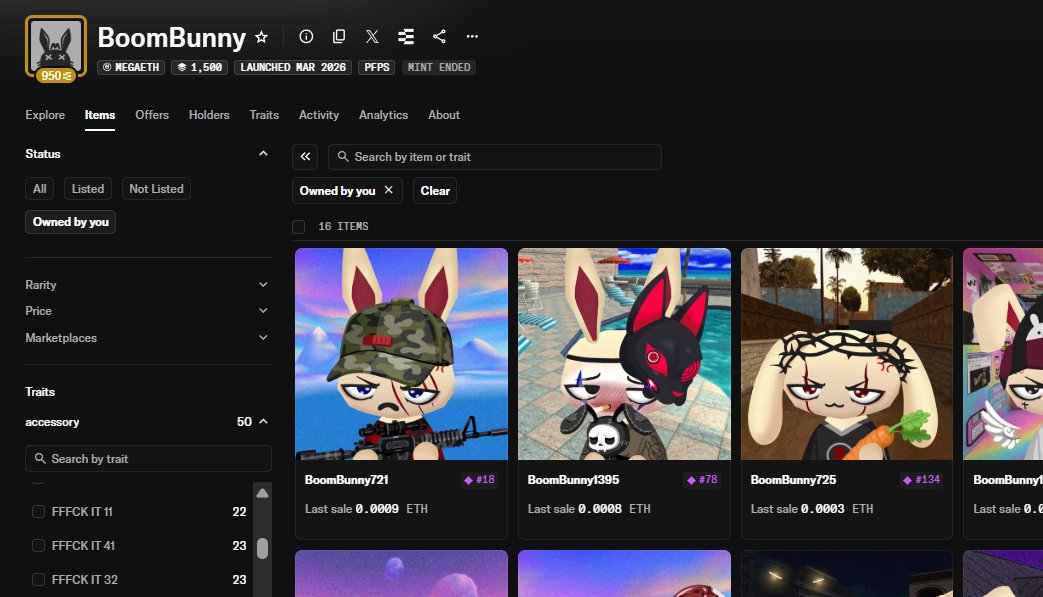This screenshot has height=597, width=1043.
Task: Click the MEGAETH chain badge
Action: pyautogui.click(x=131, y=67)
